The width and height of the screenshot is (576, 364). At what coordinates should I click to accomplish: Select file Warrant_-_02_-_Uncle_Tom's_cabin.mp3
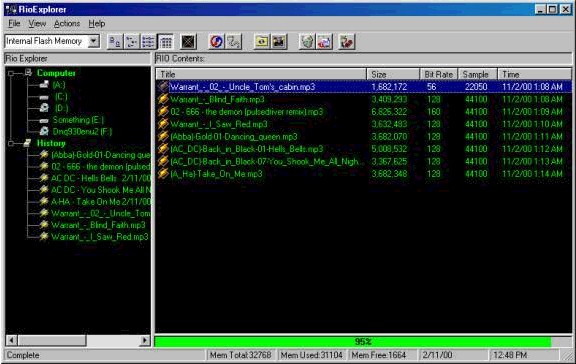(242, 87)
